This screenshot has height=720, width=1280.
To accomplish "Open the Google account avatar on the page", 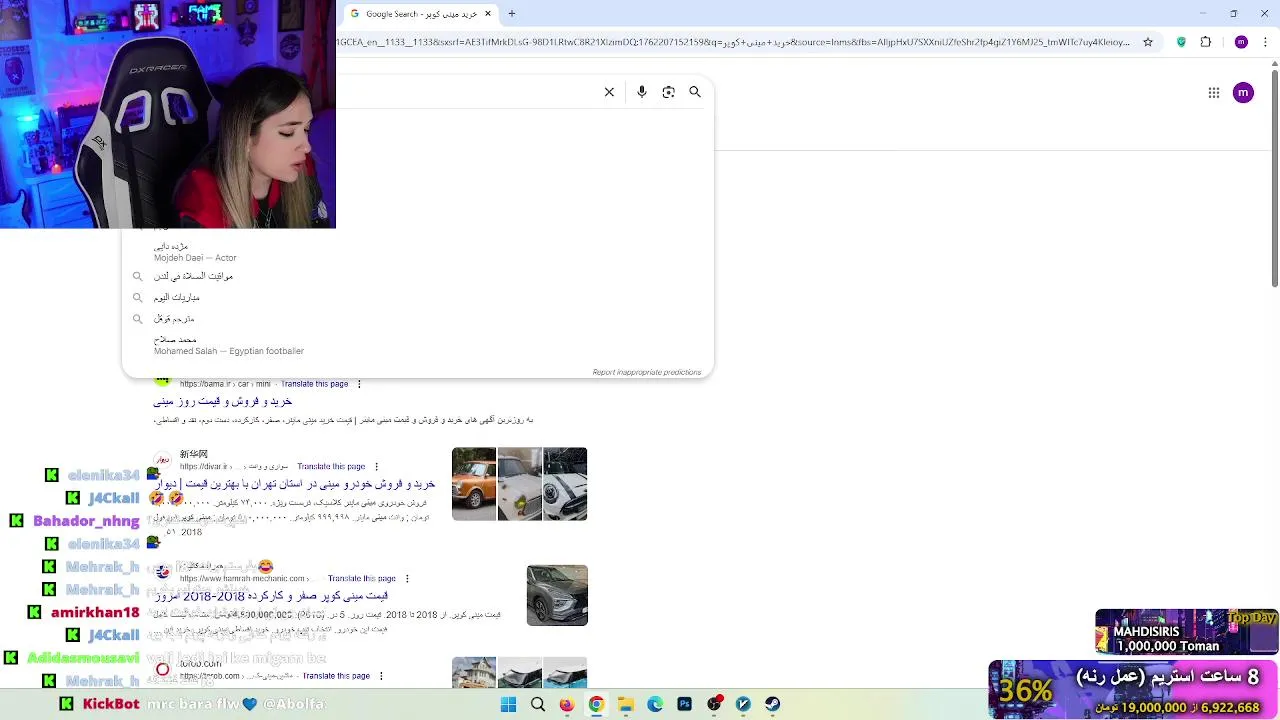I will (x=1243, y=93).
